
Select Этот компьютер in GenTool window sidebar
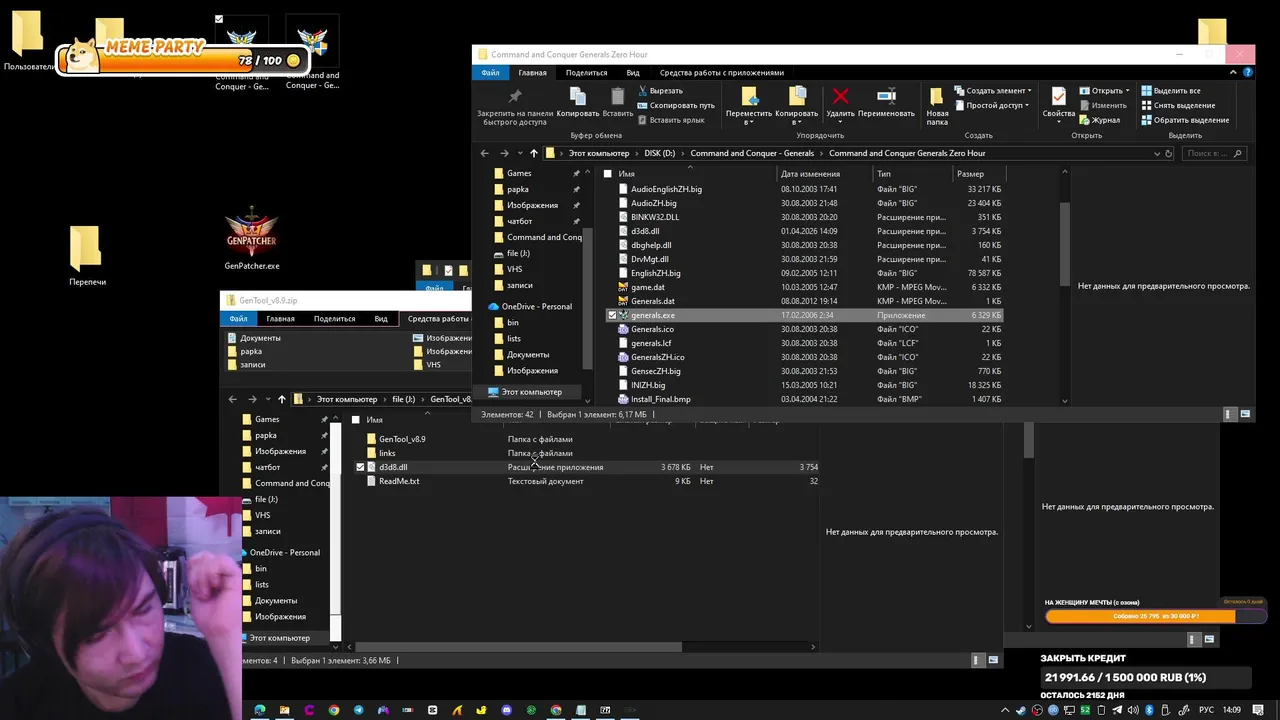click(279, 638)
